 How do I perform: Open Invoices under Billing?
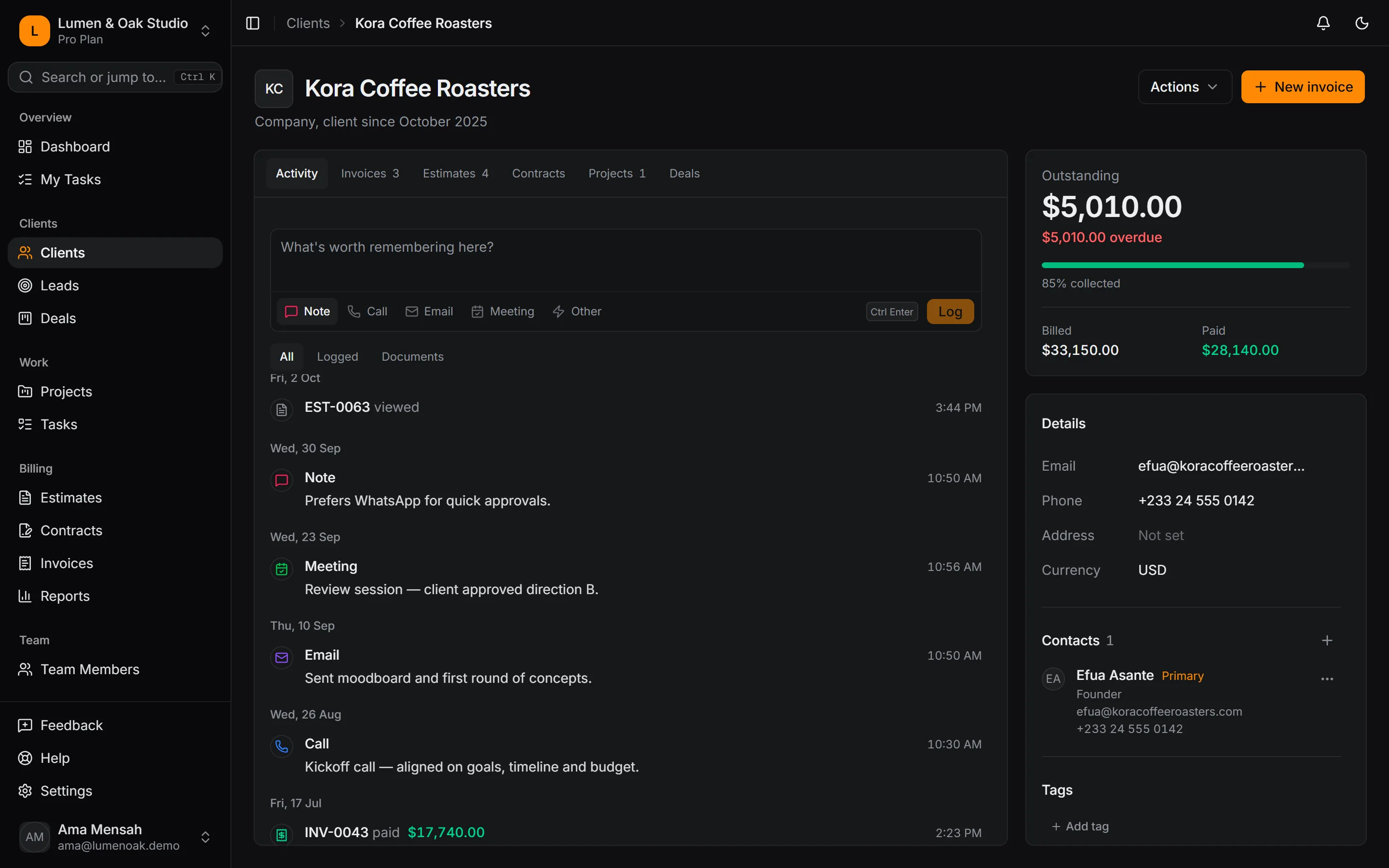click(x=115, y=563)
